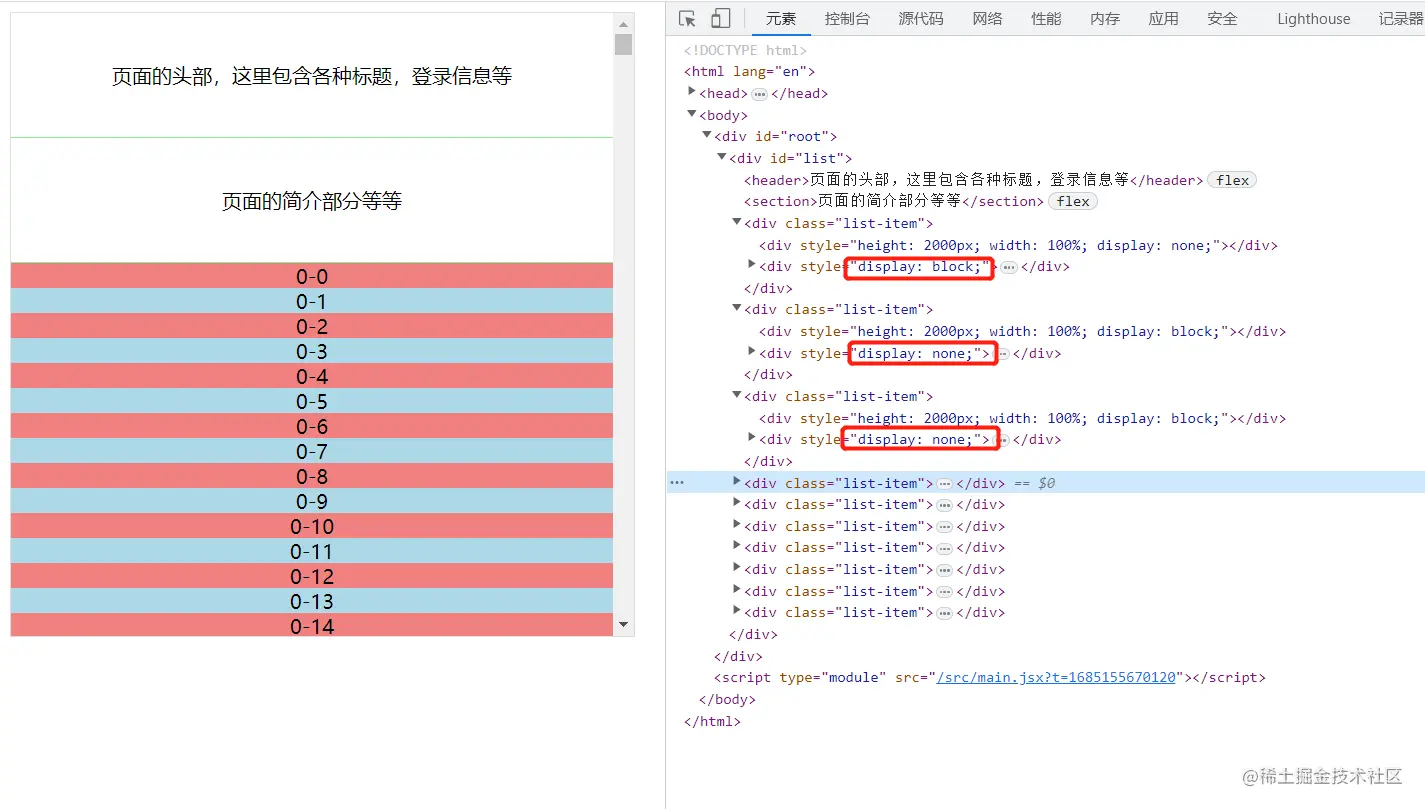
Task: Click list row 0-0
Action: (312, 276)
